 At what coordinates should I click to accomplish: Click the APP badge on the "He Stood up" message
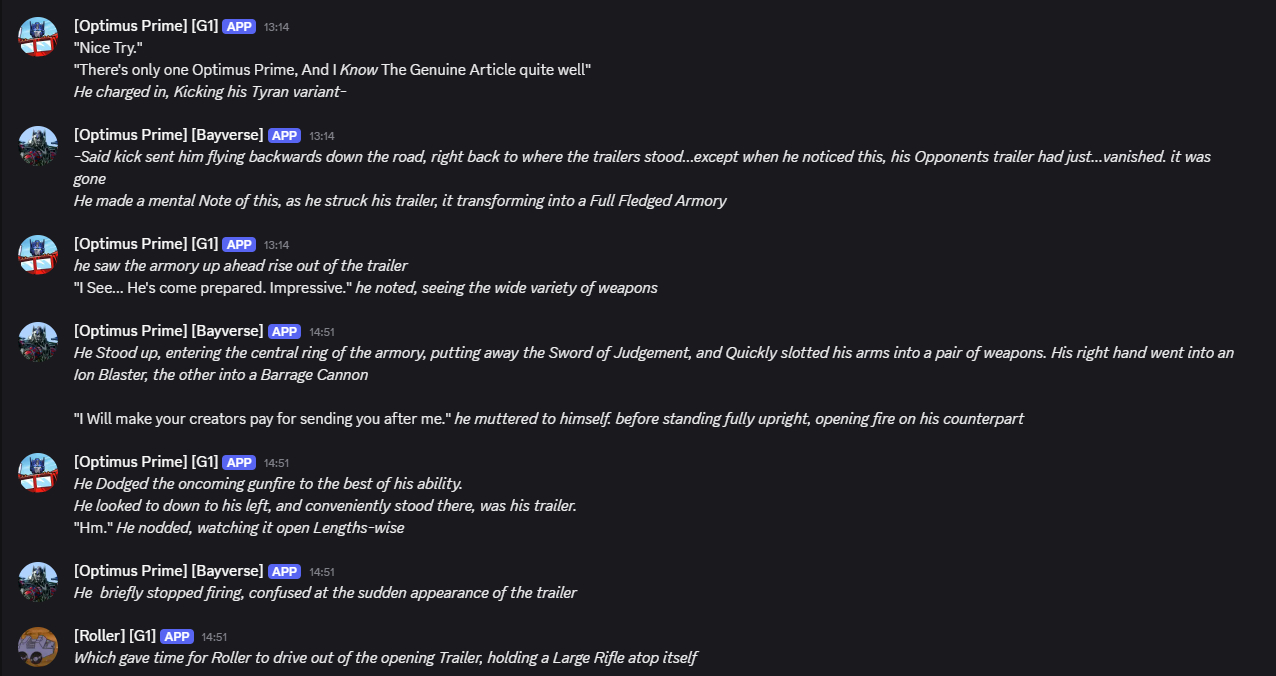(x=285, y=331)
